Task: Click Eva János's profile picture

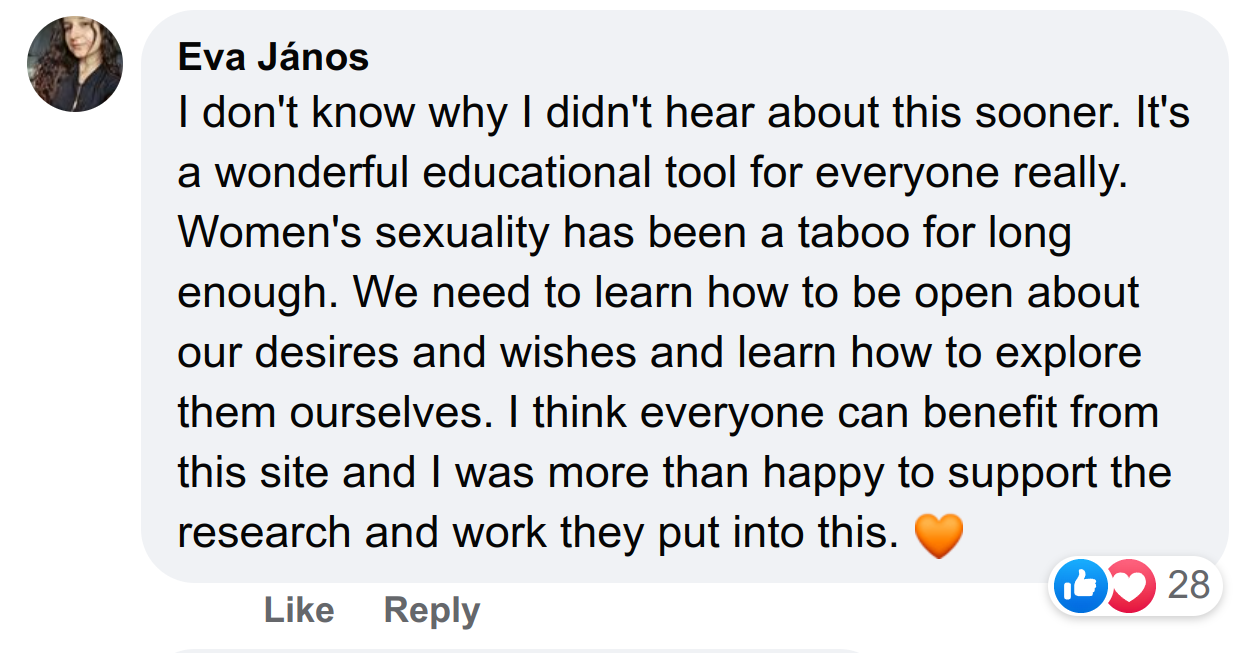Action: coord(75,63)
